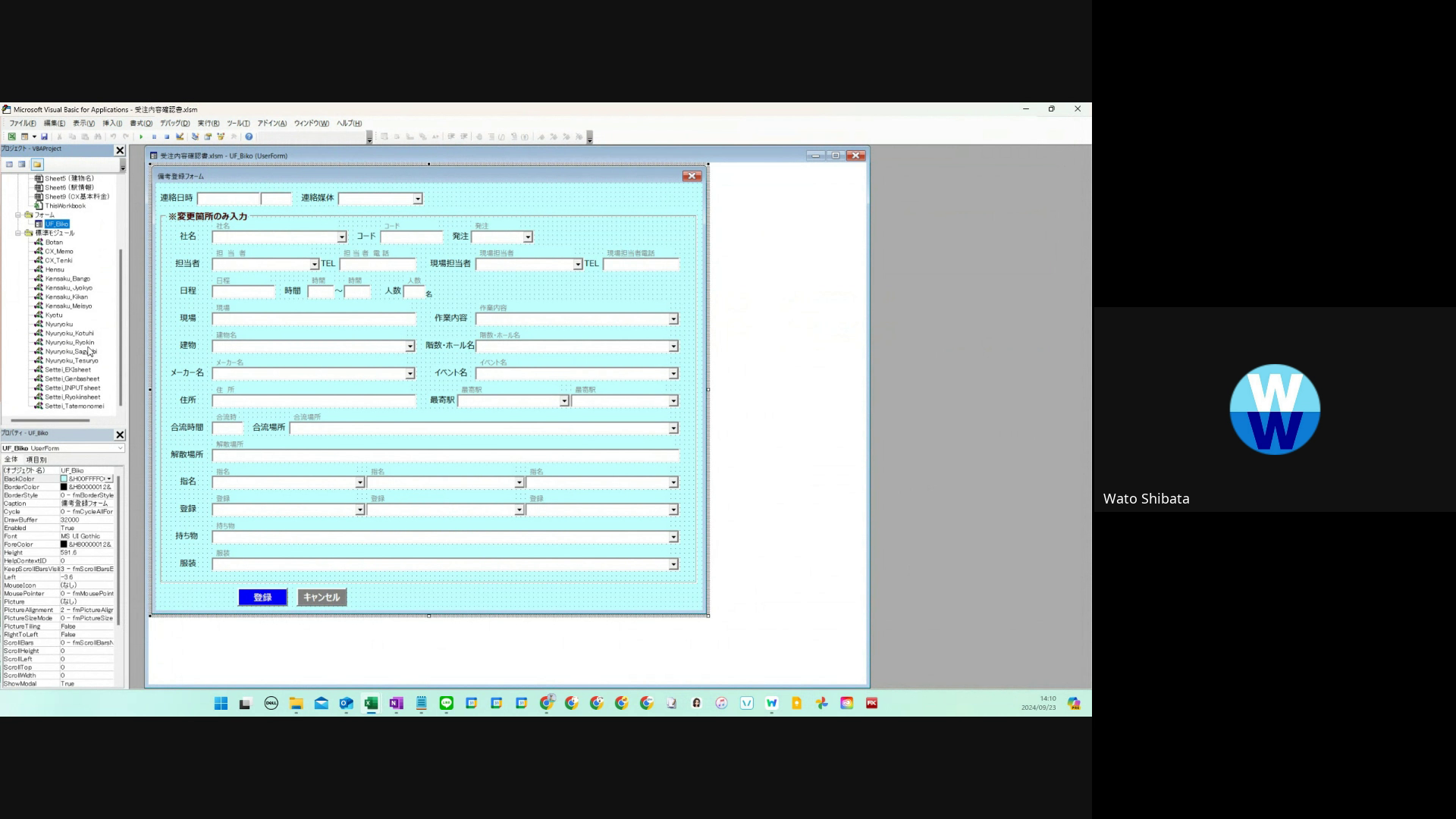Screen dimensions: 1456x819
Task: Select Nyuryoku_Kotuhi module in project tree
Action: [69, 334]
